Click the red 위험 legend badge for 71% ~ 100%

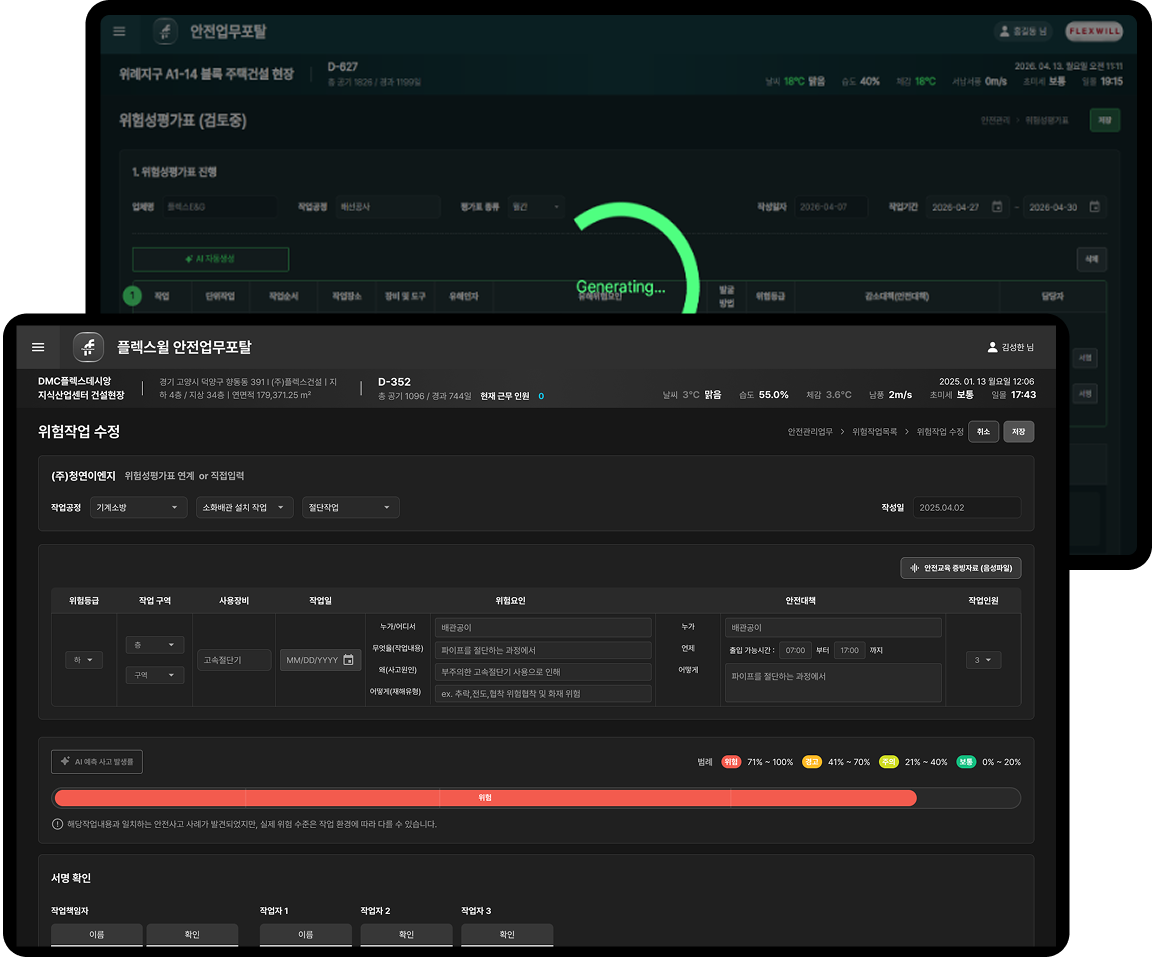(x=731, y=762)
